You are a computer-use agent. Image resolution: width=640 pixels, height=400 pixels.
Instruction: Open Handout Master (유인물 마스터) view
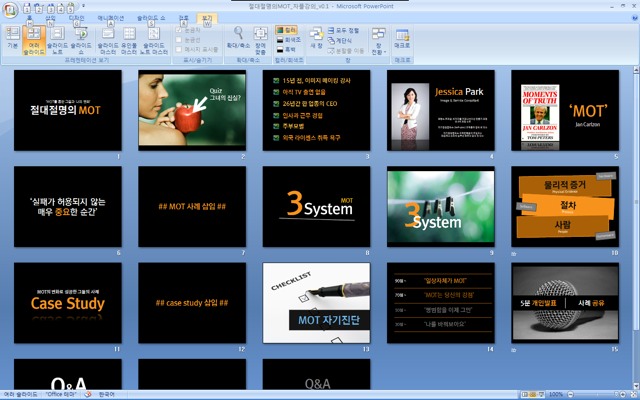(x=129, y=40)
